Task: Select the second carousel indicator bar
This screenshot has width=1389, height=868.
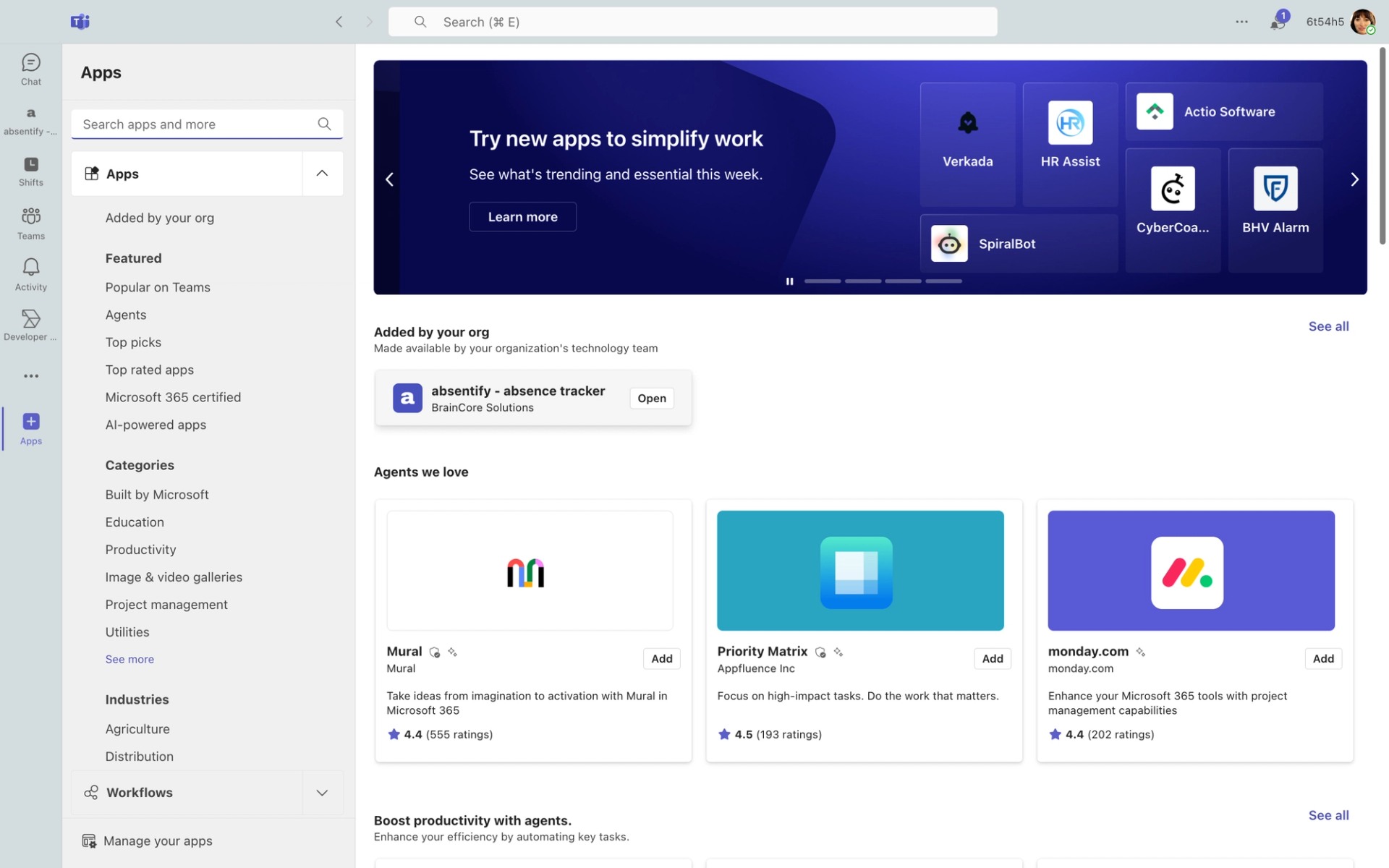Action: (x=862, y=281)
